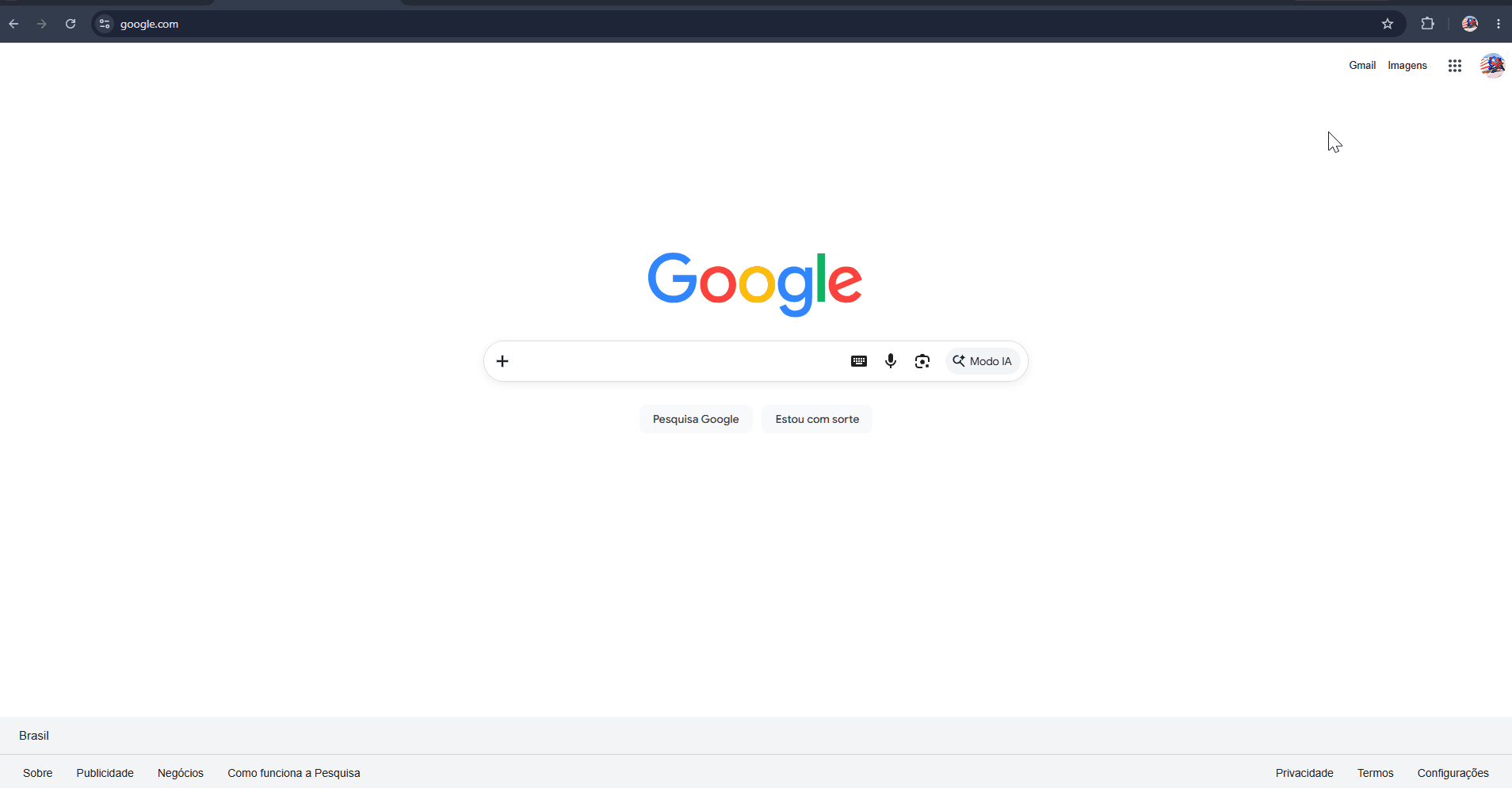Click the plus icon in the search box
Viewport: 1512px width, 788px height.
click(x=502, y=361)
